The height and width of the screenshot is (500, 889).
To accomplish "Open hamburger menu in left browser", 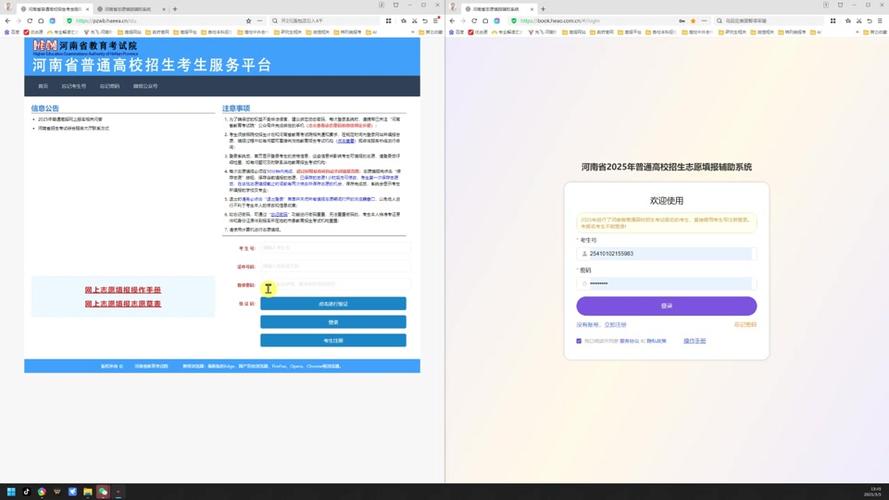I will (435, 21).
